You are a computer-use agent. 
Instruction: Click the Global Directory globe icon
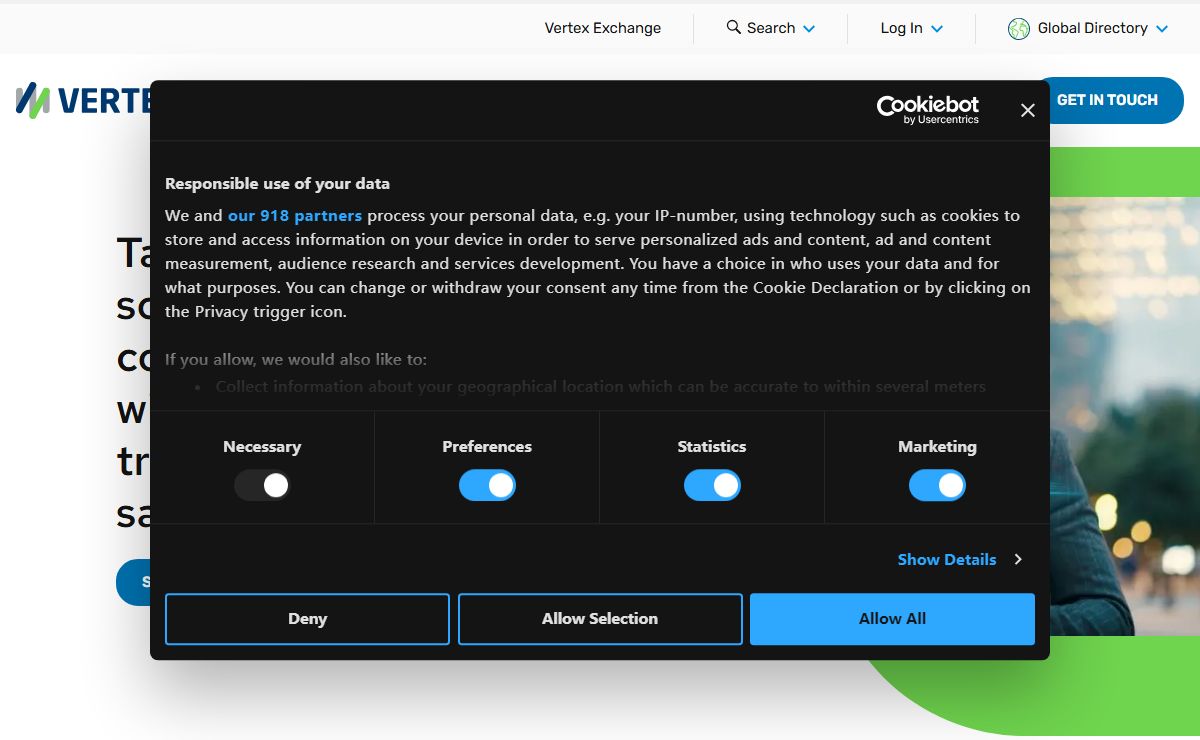(1019, 29)
